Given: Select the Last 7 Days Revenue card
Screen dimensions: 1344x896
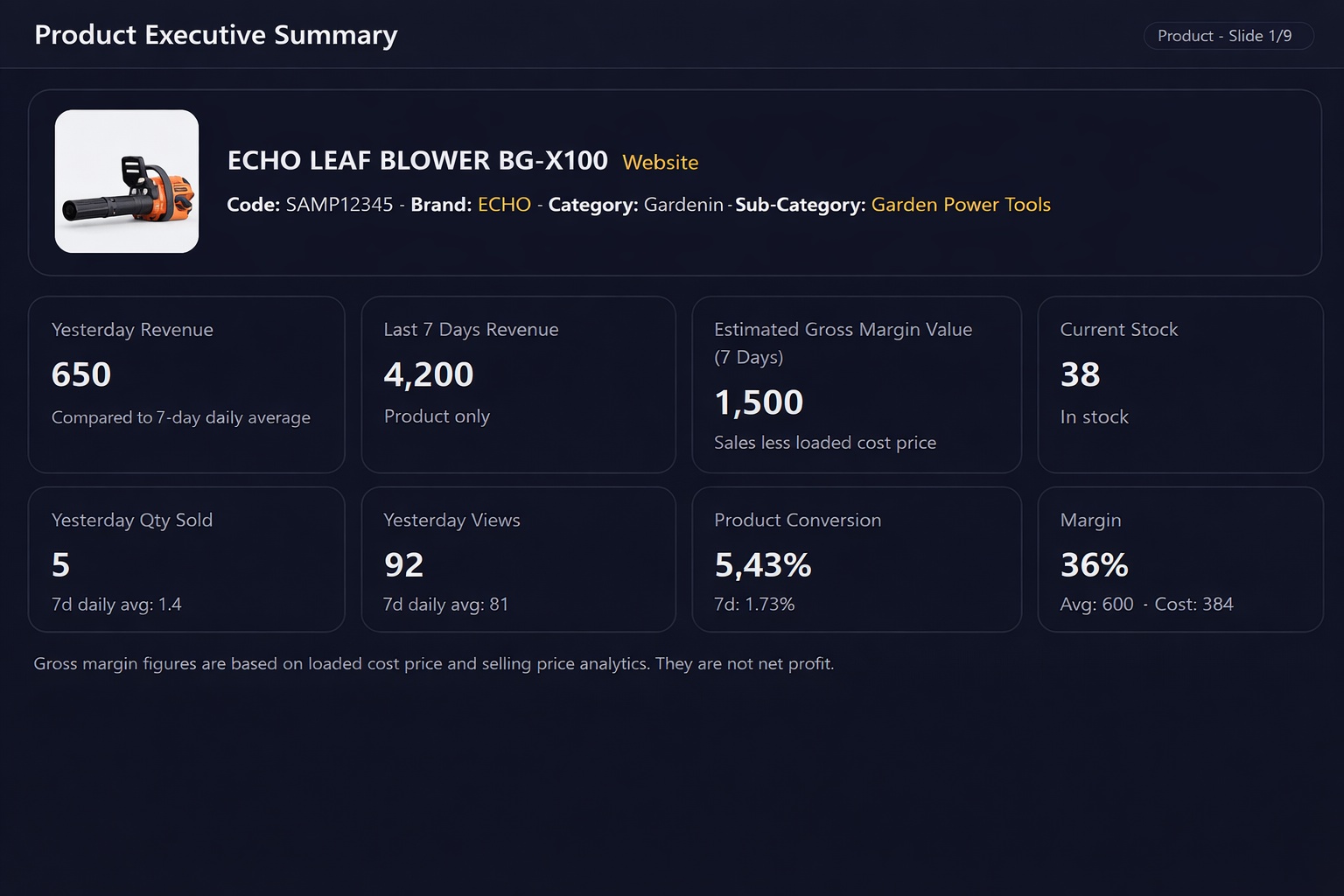Looking at the screenshot, I should point(518,384).
